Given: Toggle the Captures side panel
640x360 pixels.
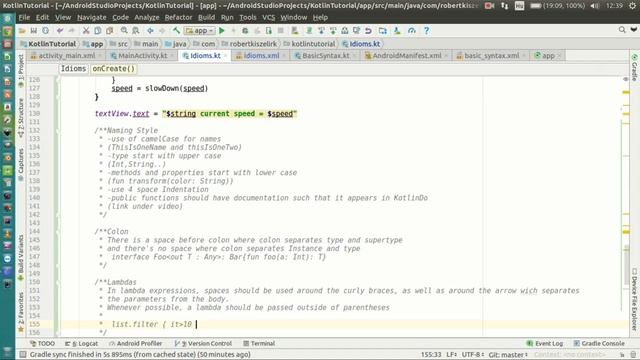Looking at the screenshot, I should pyautogui.click(x=21, y=165).
